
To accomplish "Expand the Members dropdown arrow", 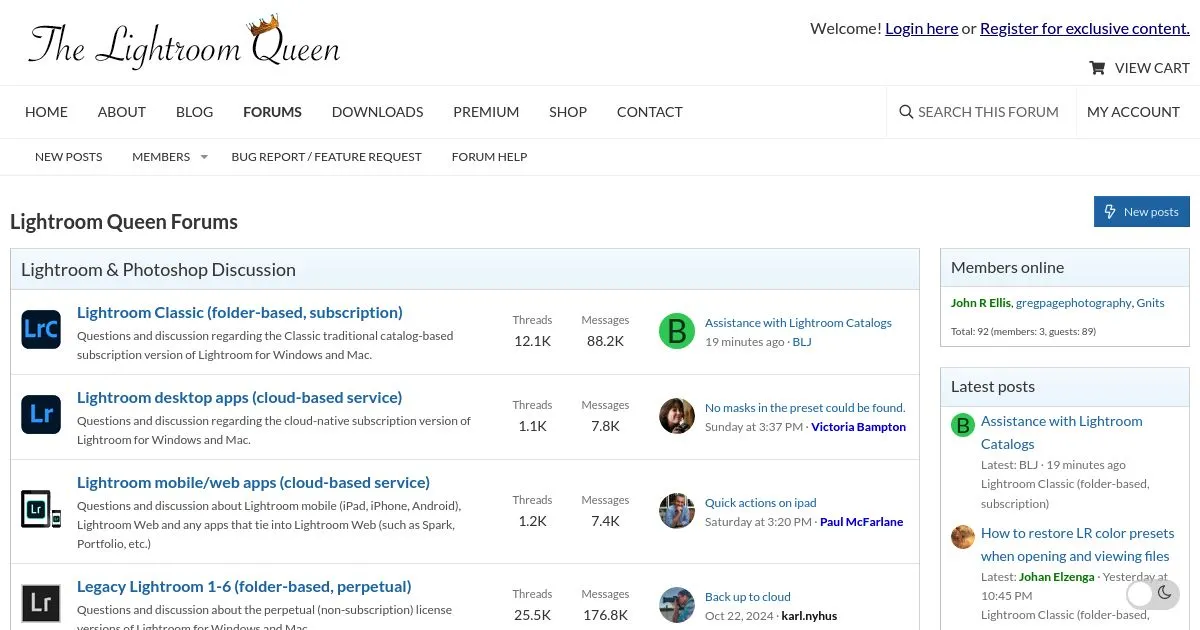I will click(x=204, y=157).
